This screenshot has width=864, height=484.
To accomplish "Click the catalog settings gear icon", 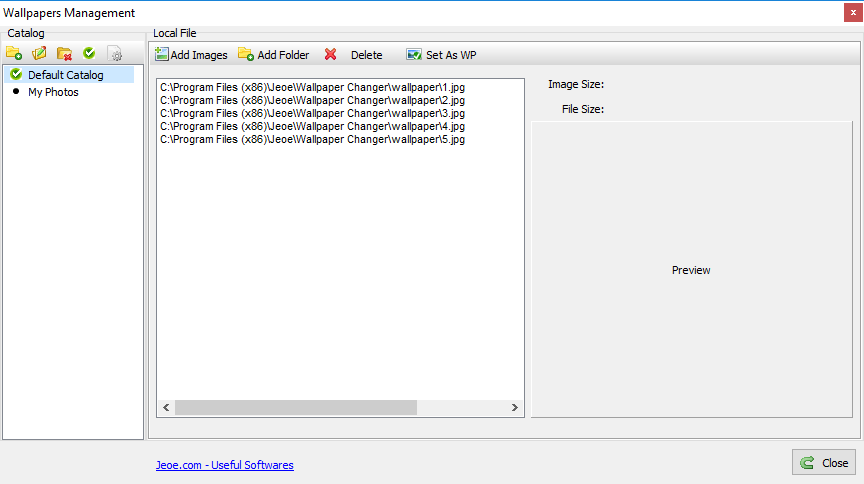I will pyautogui.click(x=114, y=54).
